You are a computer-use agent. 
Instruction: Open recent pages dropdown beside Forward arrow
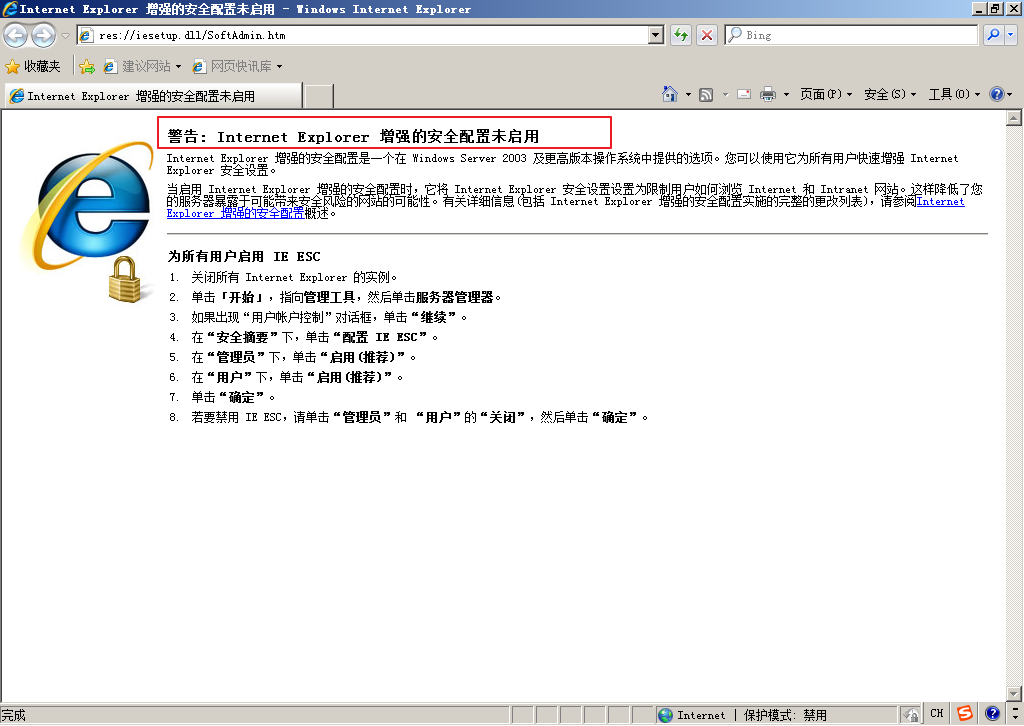click(x=65, y=35)
